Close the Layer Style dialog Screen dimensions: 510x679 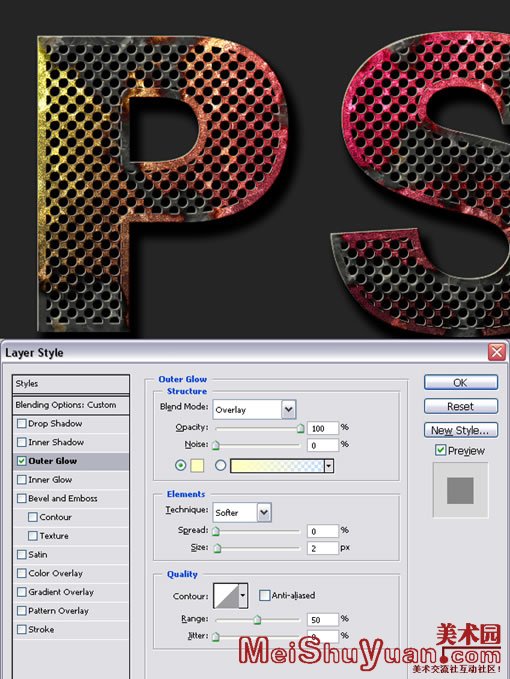click(x=497, y=352)
